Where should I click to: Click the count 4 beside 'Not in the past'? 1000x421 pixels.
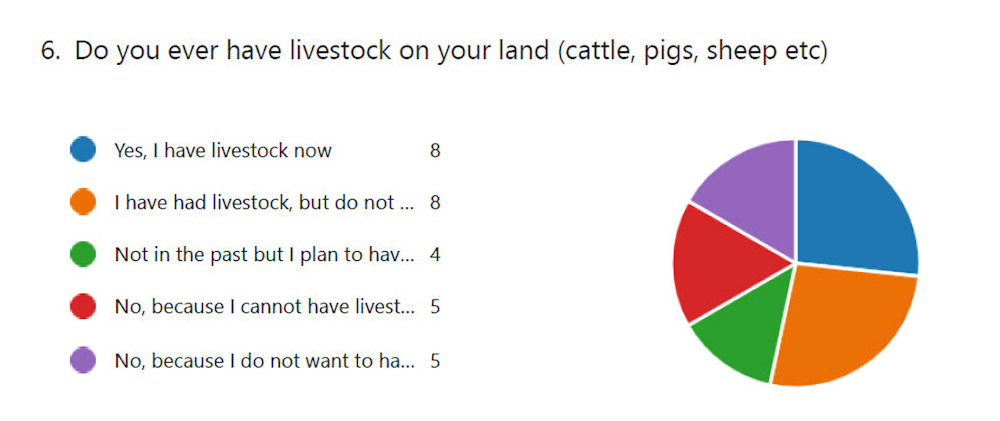click(435, 255)
